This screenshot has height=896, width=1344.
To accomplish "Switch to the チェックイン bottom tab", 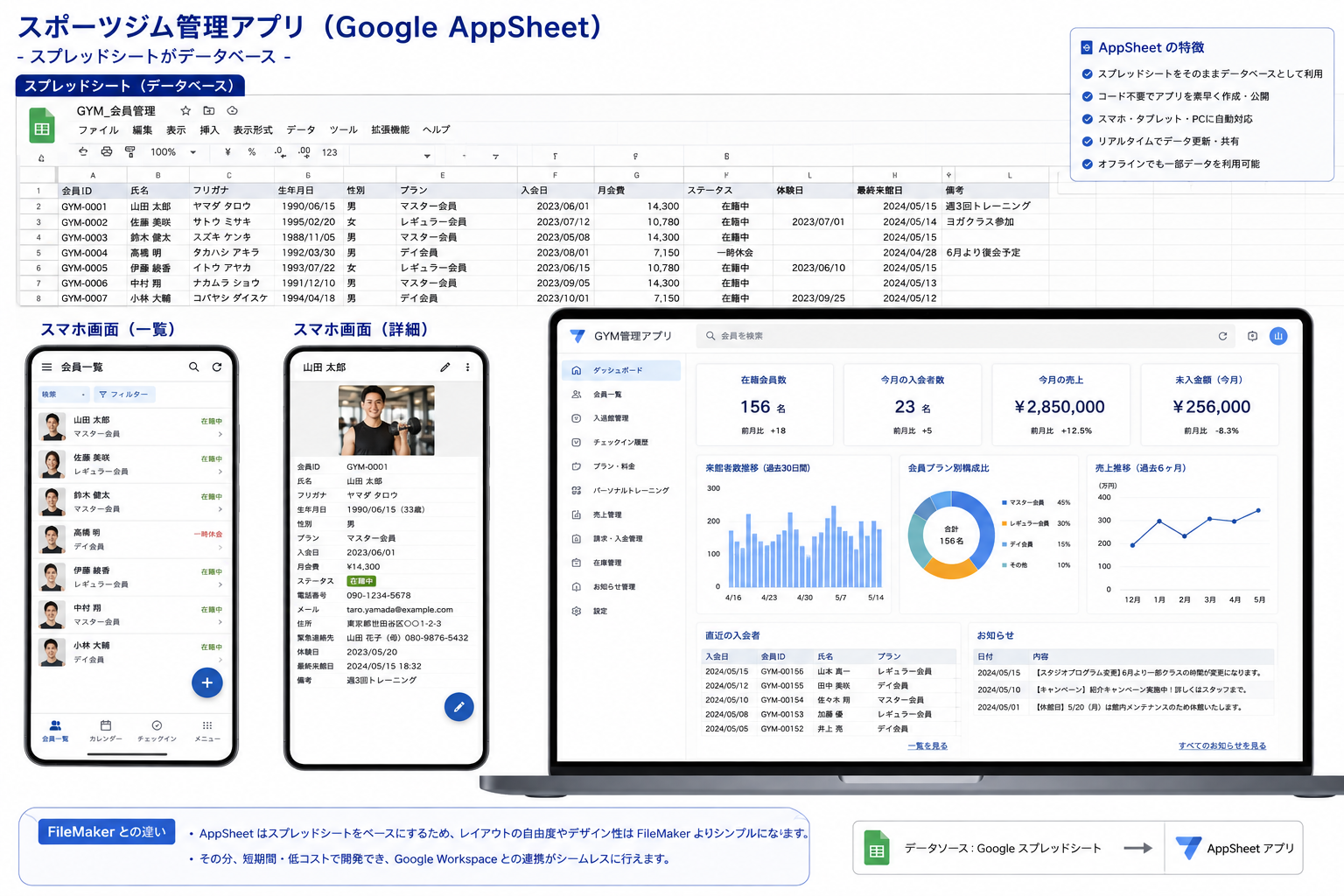I will click(x=157, y=731).
